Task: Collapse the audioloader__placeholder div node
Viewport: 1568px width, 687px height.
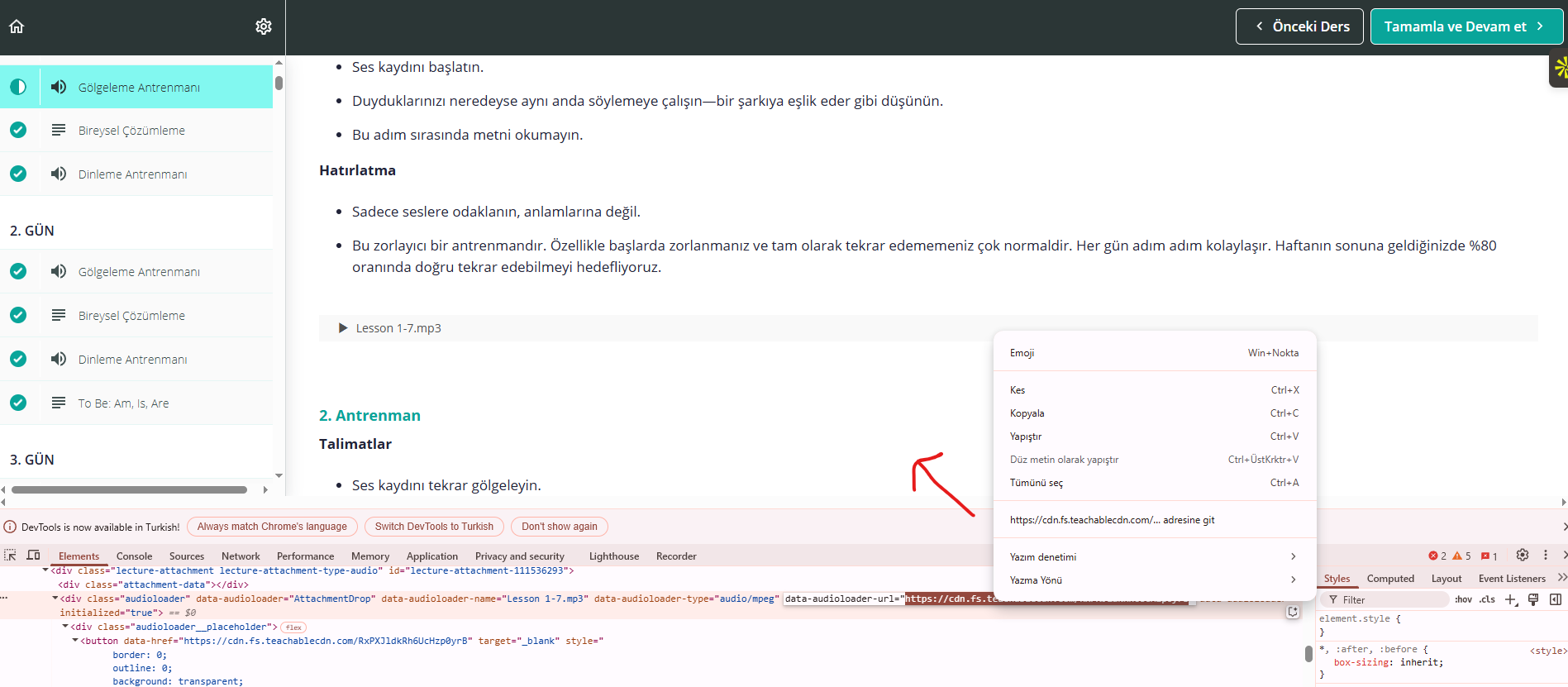Action: click(66, 627)
